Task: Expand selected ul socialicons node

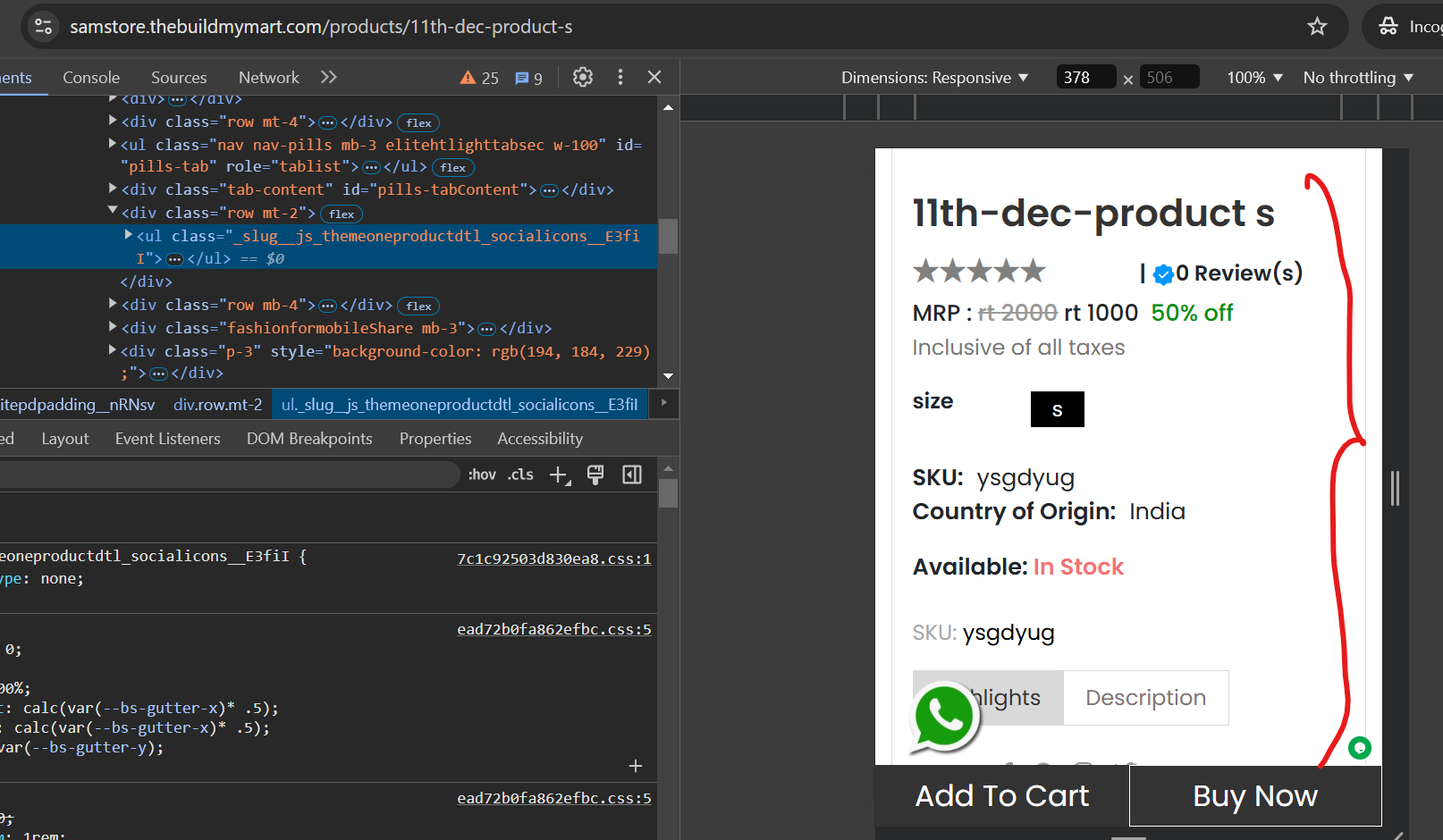Action: 129,235
